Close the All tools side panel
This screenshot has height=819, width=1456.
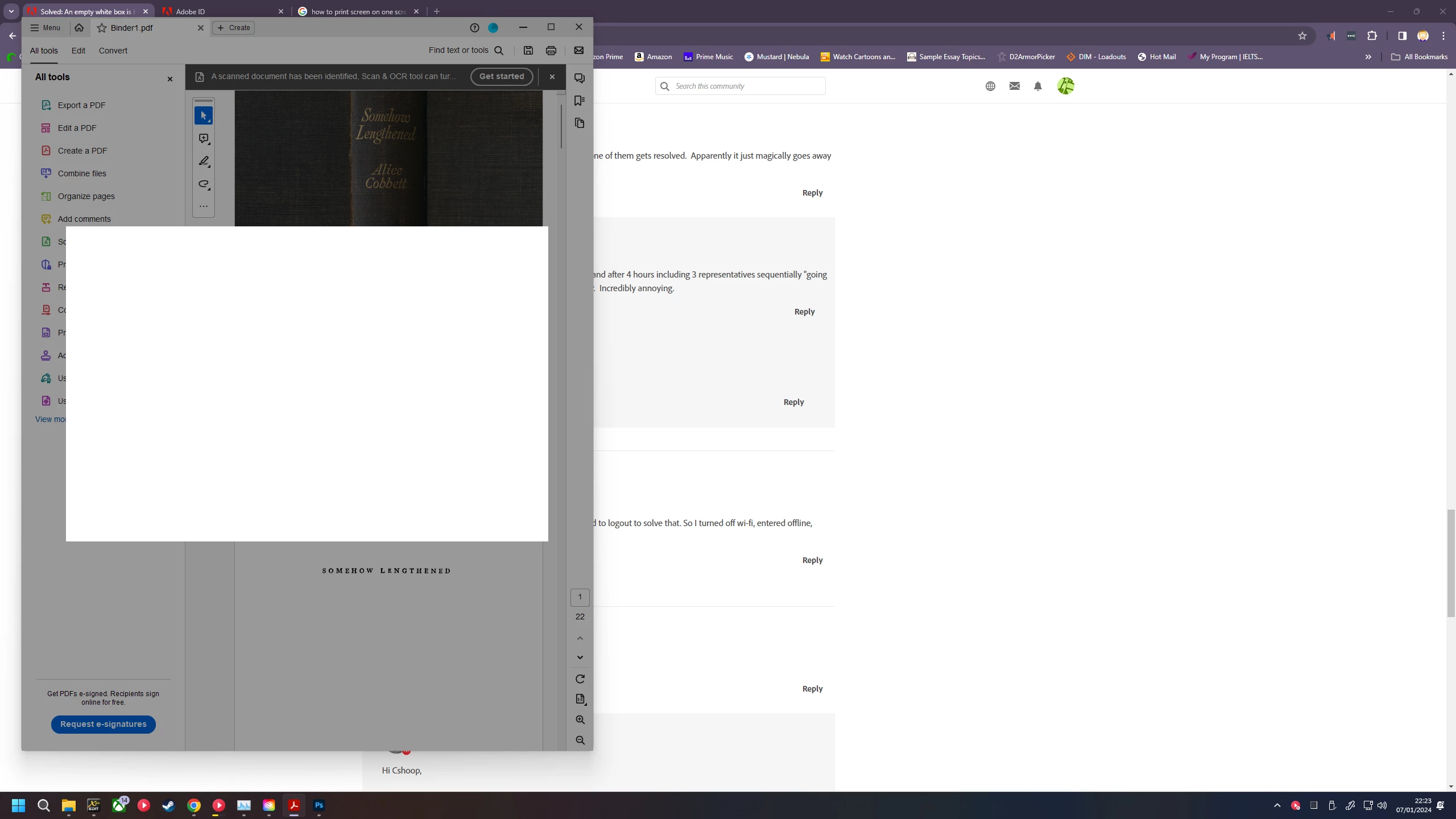click(169, 79)
